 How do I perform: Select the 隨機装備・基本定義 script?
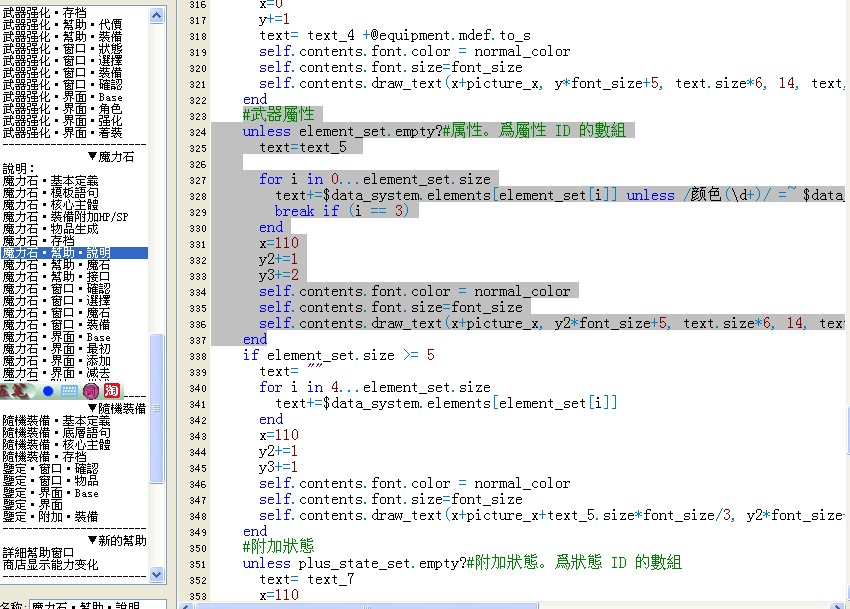(x=56, y=421)
